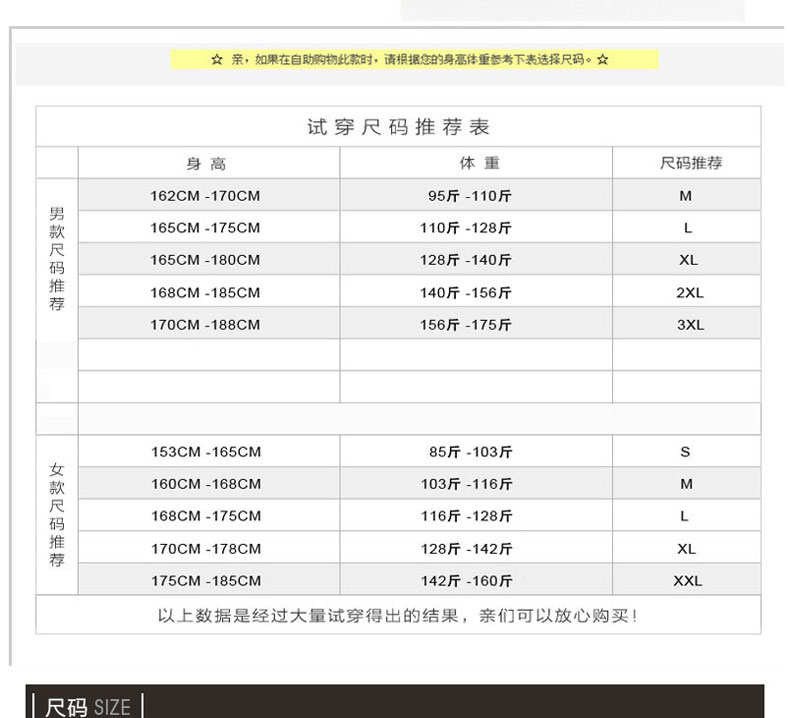This screenshot has height=718, width=790.
Task: Select the 试穿尺码推荐表 table title
Action: [x=398, y=127]
